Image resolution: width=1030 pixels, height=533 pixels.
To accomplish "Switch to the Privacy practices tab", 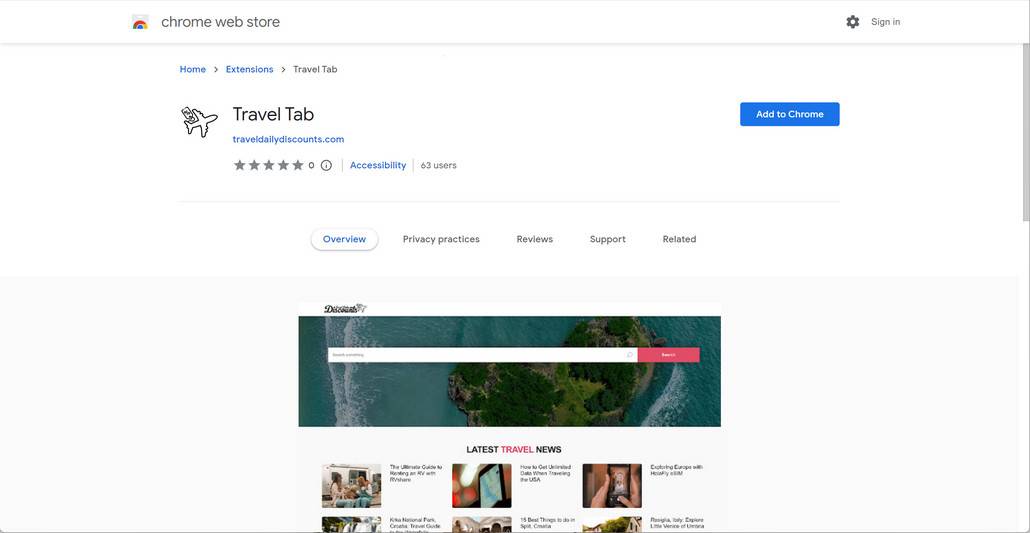I will 441,239.
